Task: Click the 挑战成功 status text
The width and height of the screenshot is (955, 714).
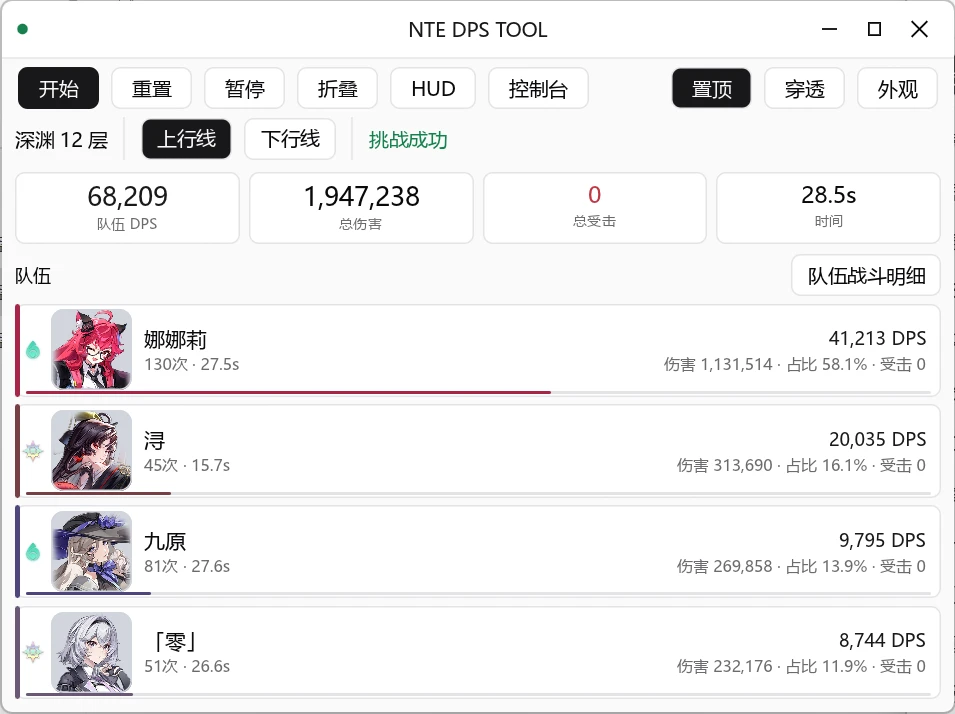Action: click(408, 140)
